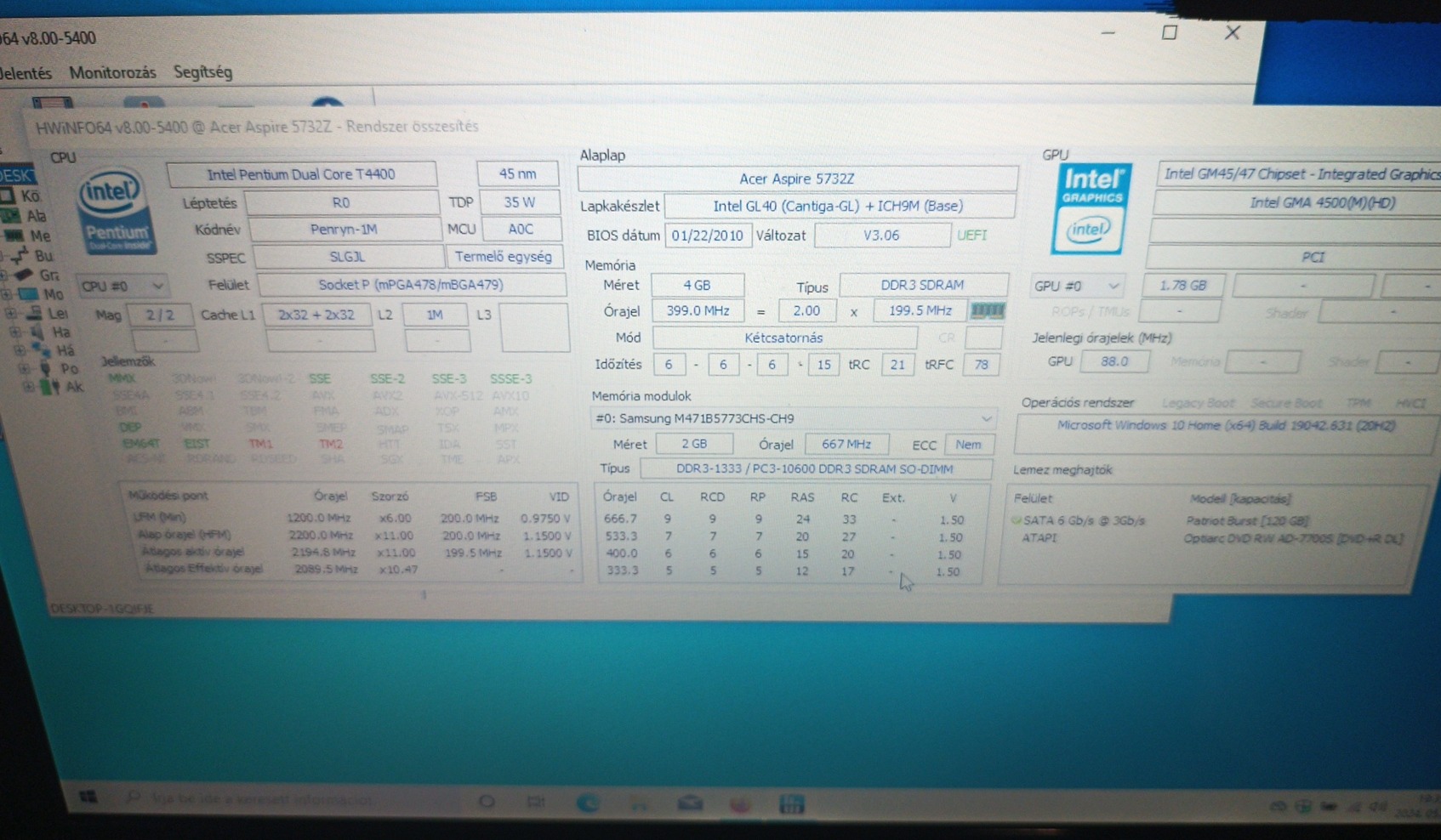Open Task View from the taskbar

click(x=536, y=802)
